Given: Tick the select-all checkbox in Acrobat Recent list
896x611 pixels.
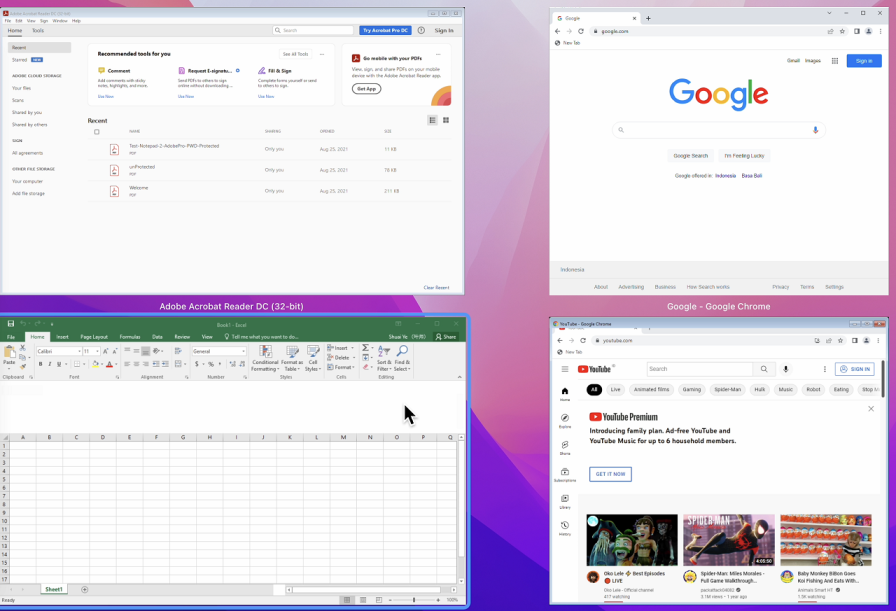Looking at the screenshot, I should pyautogui.click(x=97, y=132).
